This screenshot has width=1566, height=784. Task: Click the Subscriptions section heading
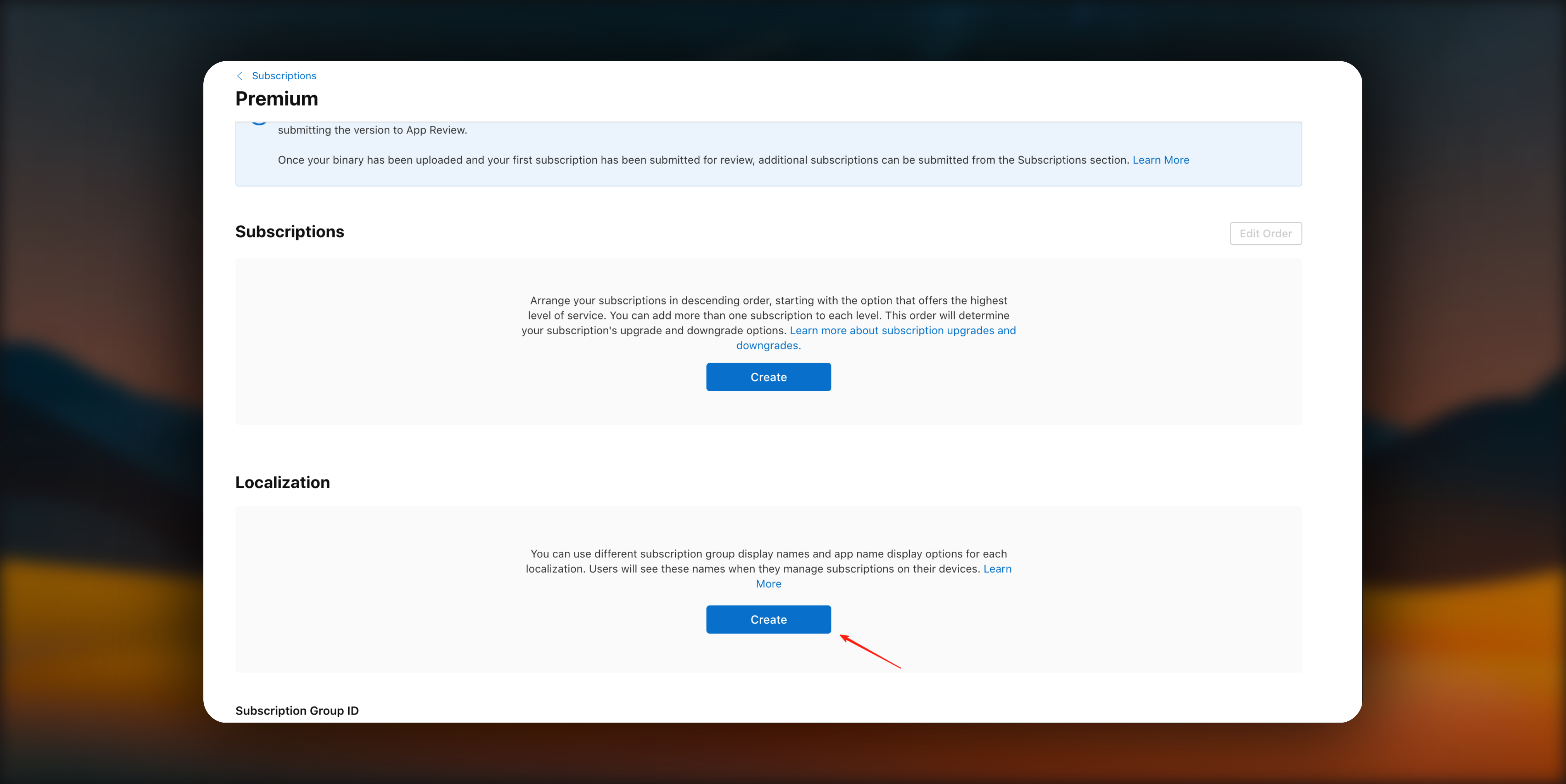click(x=289, y=232)
